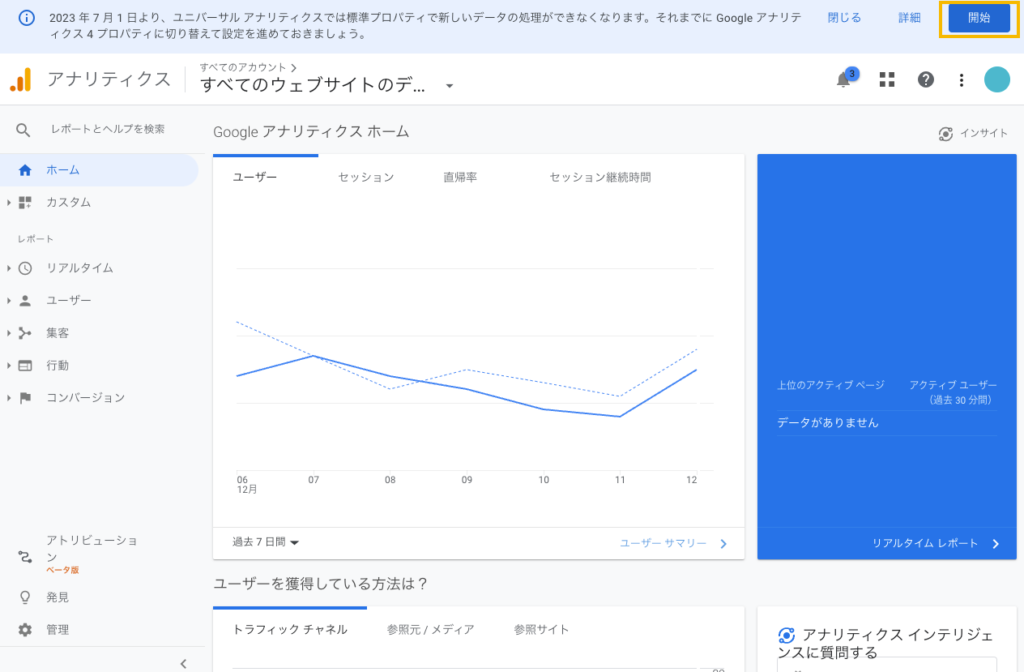Open the Google apps grid icon
The width and height of the screenshot is (1024, 672).
(x=886, y=80)
